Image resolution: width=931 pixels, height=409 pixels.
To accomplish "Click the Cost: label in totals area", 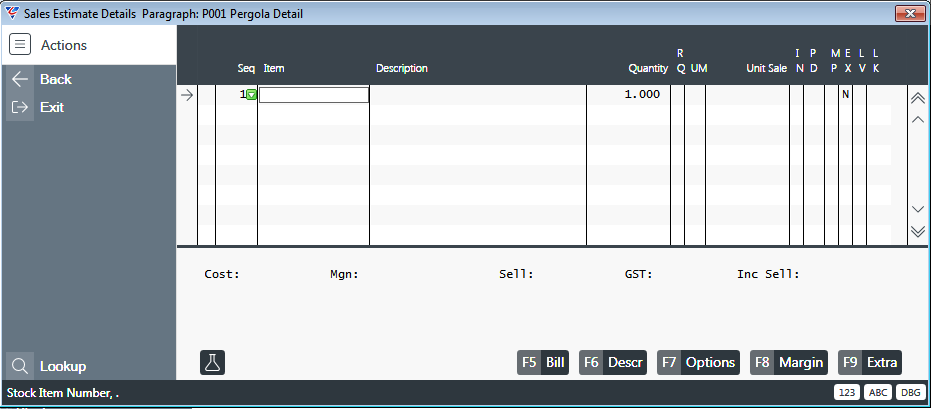I will pos(222,274).
